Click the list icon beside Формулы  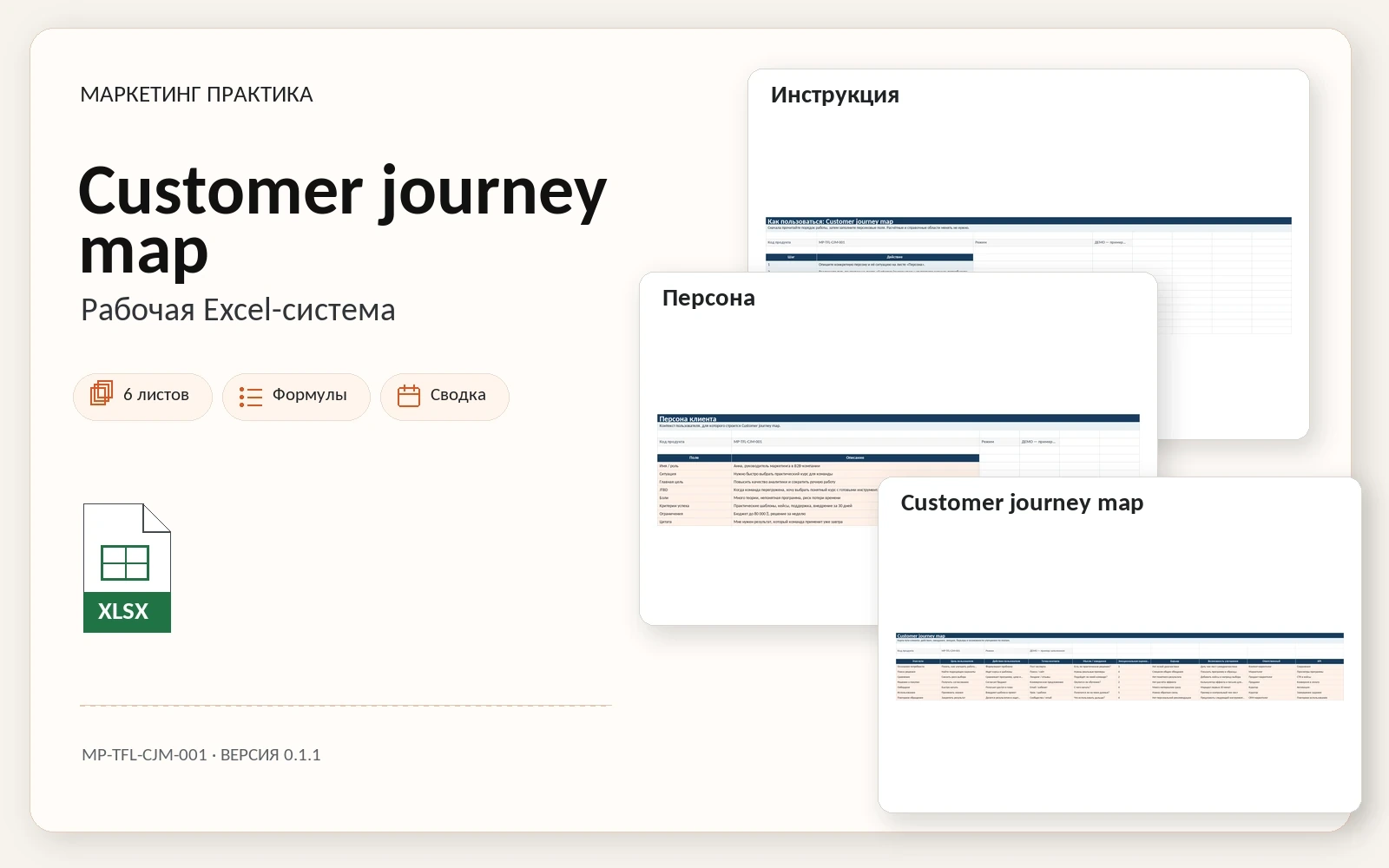(x=251, y=397)
